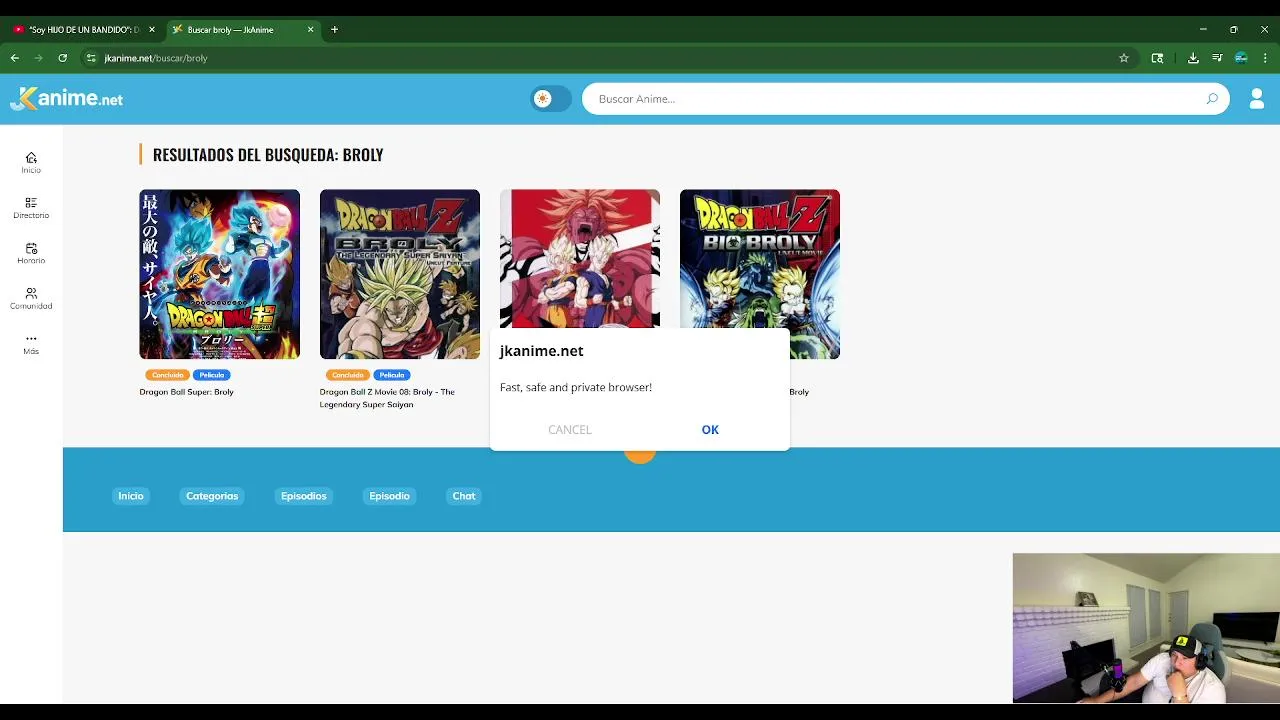The width and height of the screenshot is (1280, 720).
Task: Bookmark this page with the star
Action: 1124,58
